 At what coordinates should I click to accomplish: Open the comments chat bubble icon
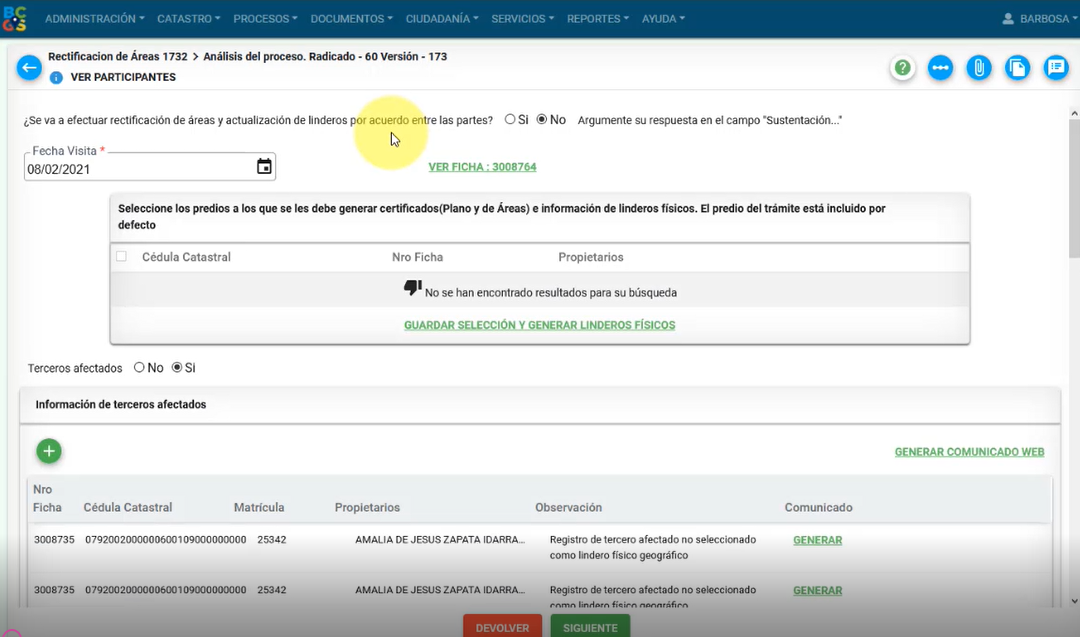click(1055, 68)
